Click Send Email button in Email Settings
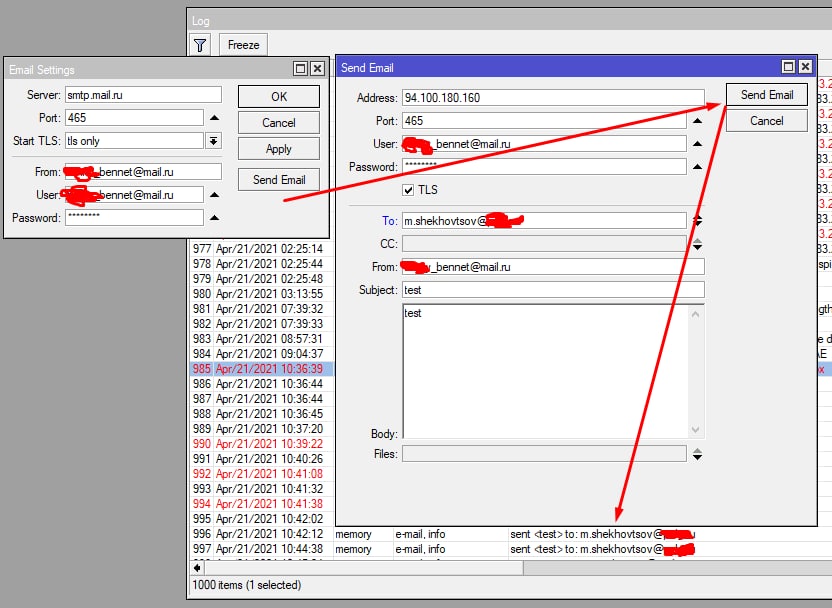Image resolution: width=832 pixels, height=608 pixels. pos(279,180)
